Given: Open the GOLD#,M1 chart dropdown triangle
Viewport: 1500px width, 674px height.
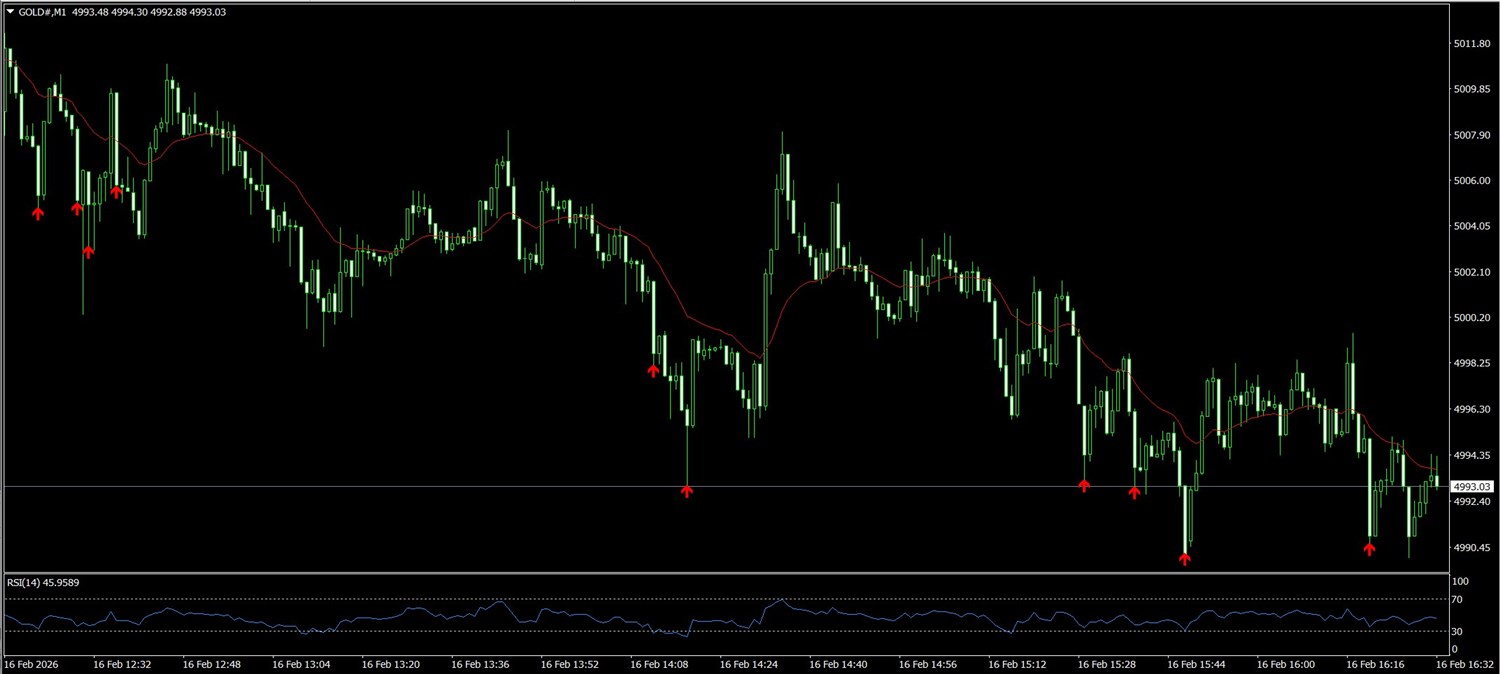Looking at the screenshot, I should 10,12.
